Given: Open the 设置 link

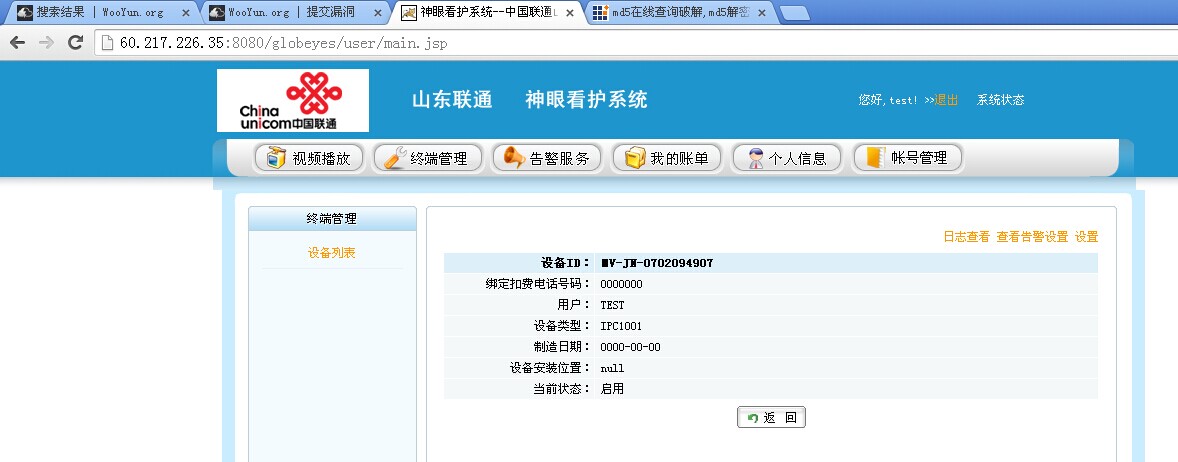Looking at the screenshot, I should (1086, 237).
